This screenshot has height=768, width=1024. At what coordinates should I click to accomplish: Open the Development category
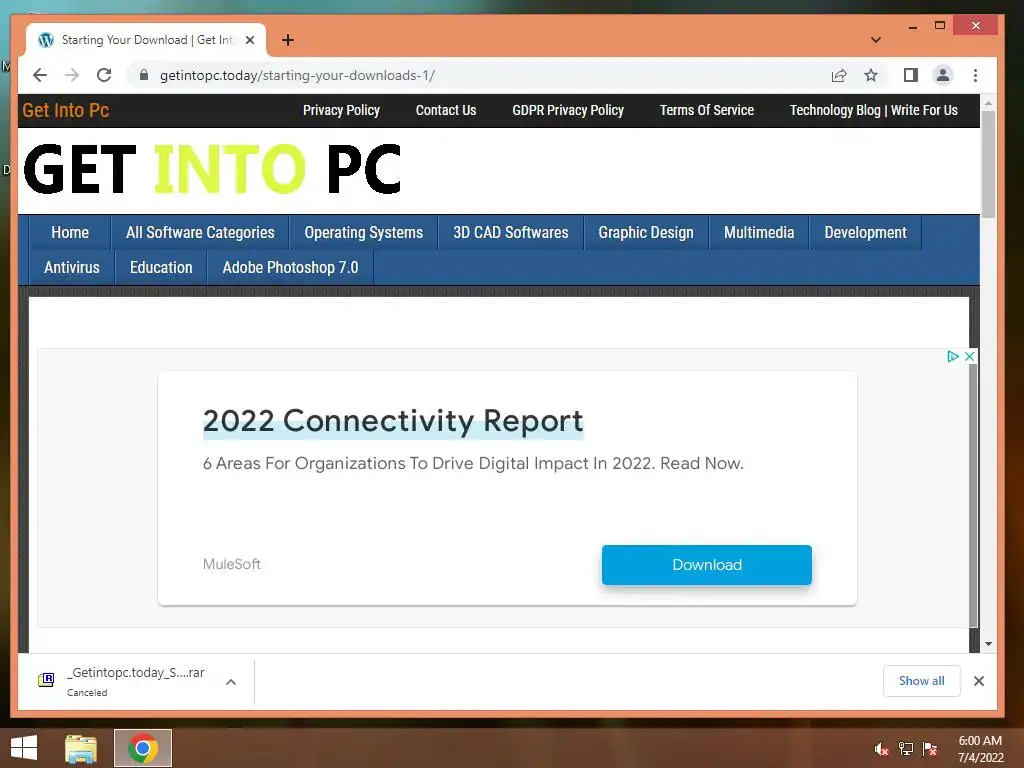pyautogui.click(x=865, y=232)
